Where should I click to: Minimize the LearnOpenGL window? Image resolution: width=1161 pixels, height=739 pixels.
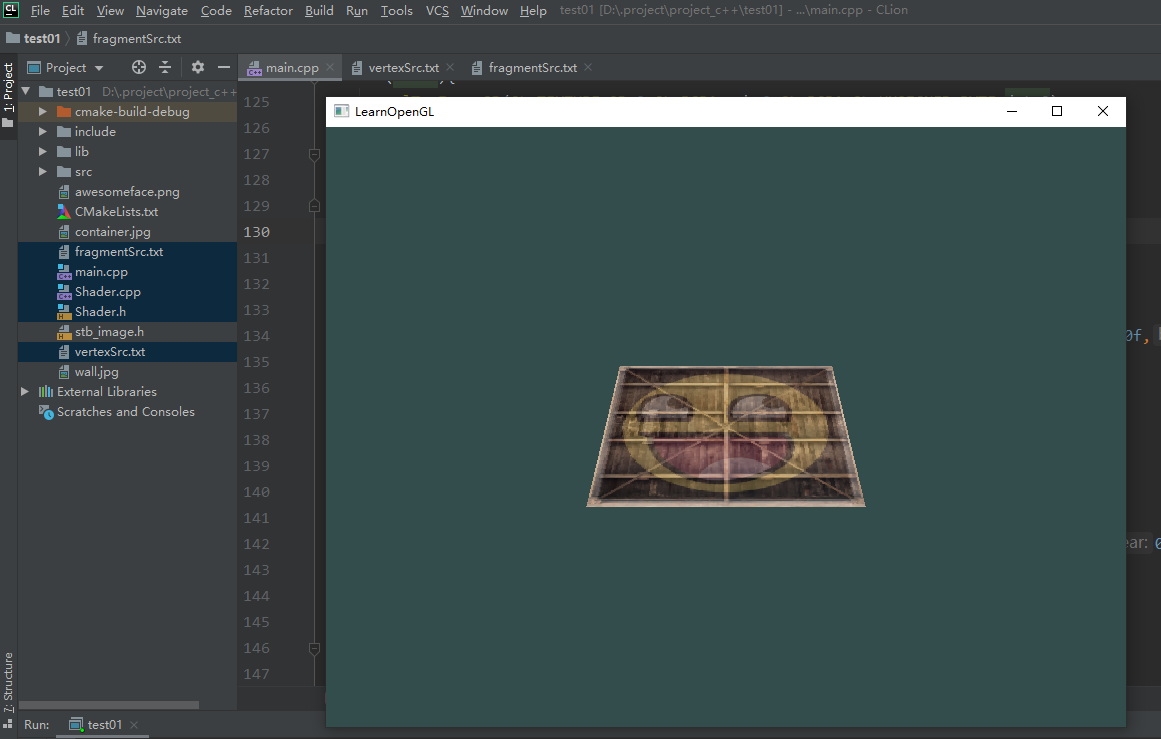click(x=1011, y=111)
